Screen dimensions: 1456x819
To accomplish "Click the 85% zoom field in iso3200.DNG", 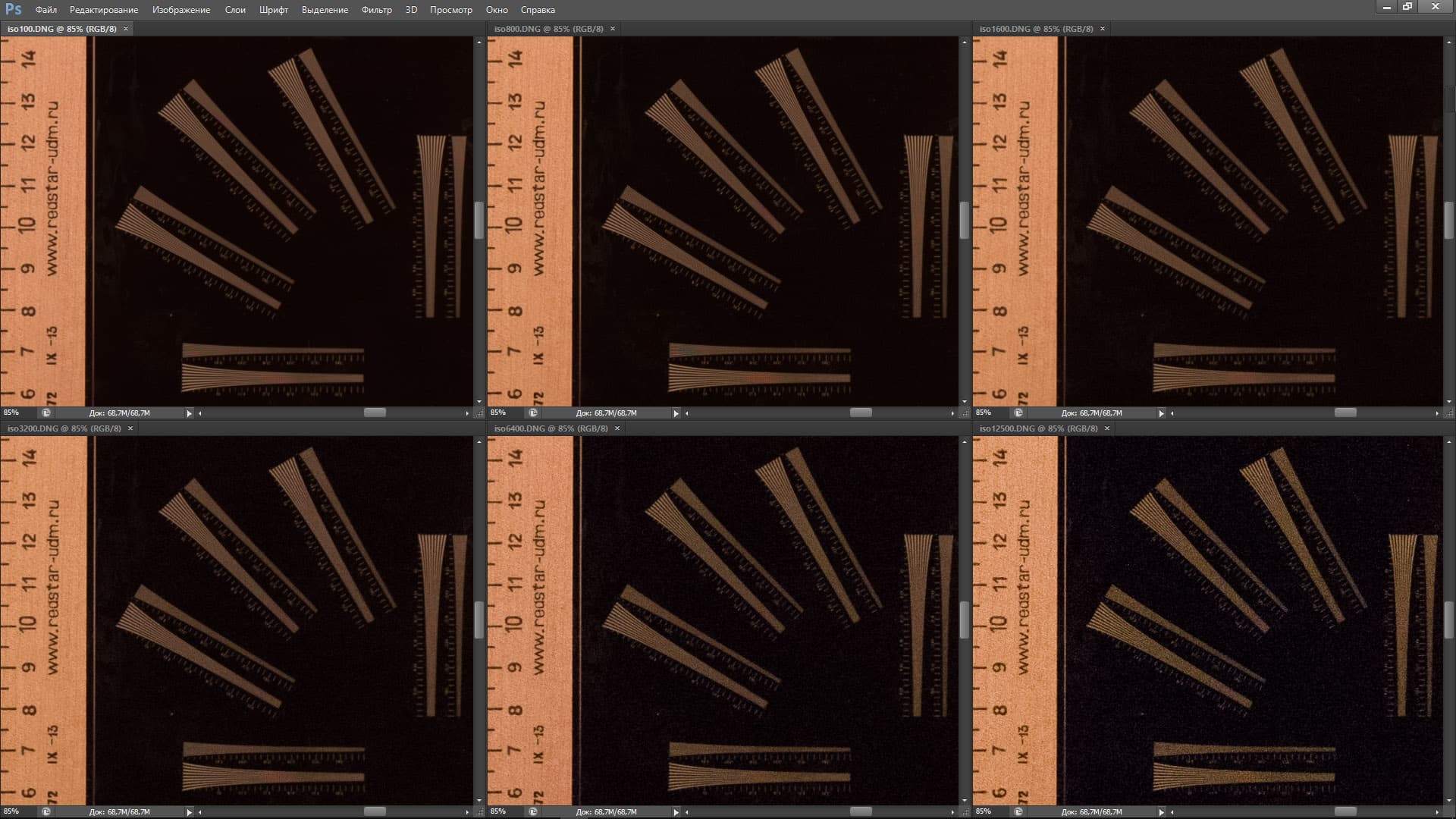I will (x=12, y=812).
